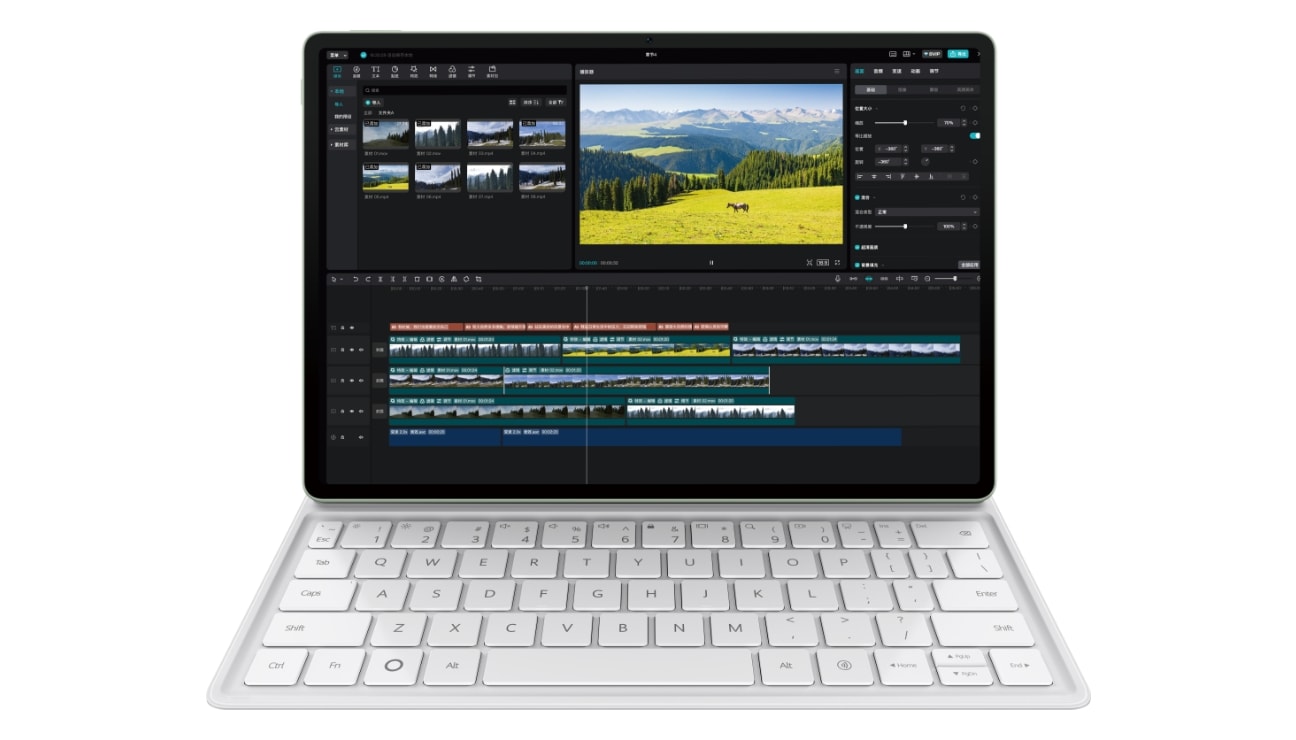
Task: Toggle the 超清画质 checkbox
Action: pos(857,247)
